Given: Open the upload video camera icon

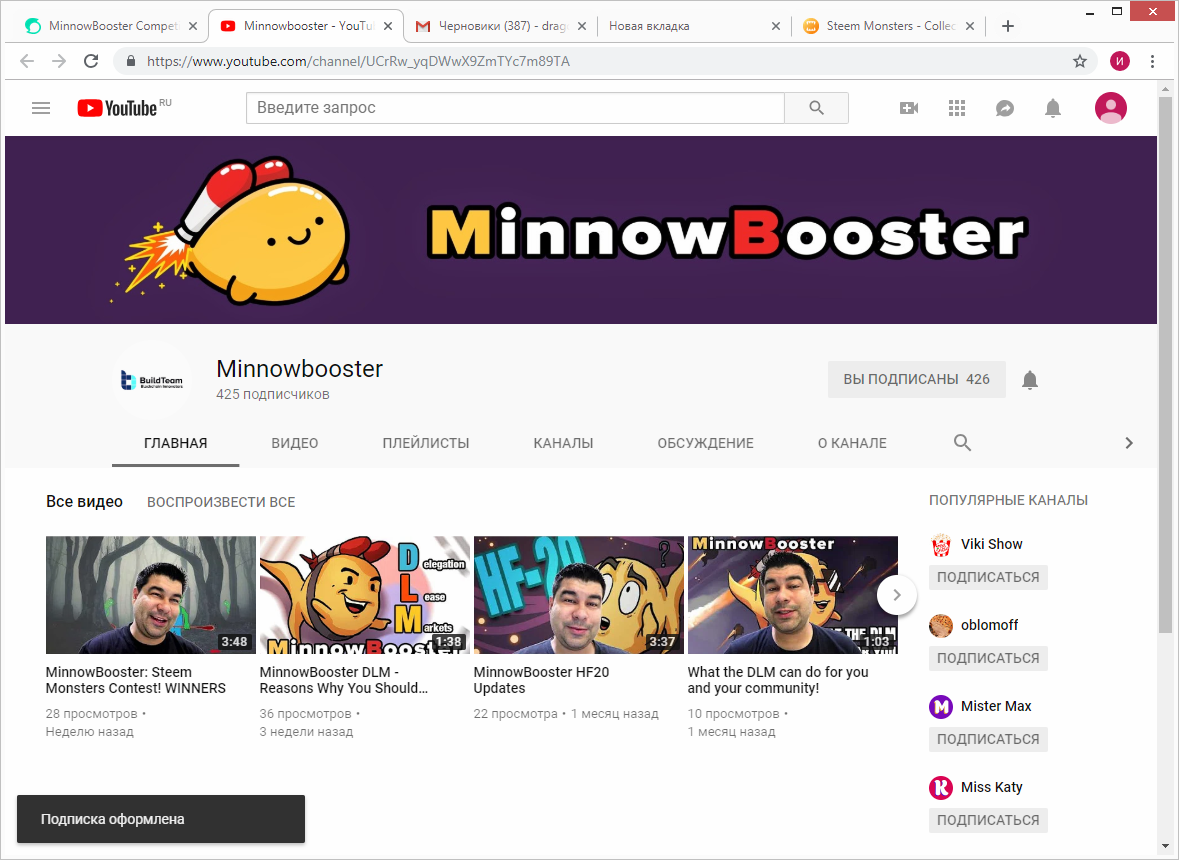Looking at the screenshot, I should (x=909, y=108).
